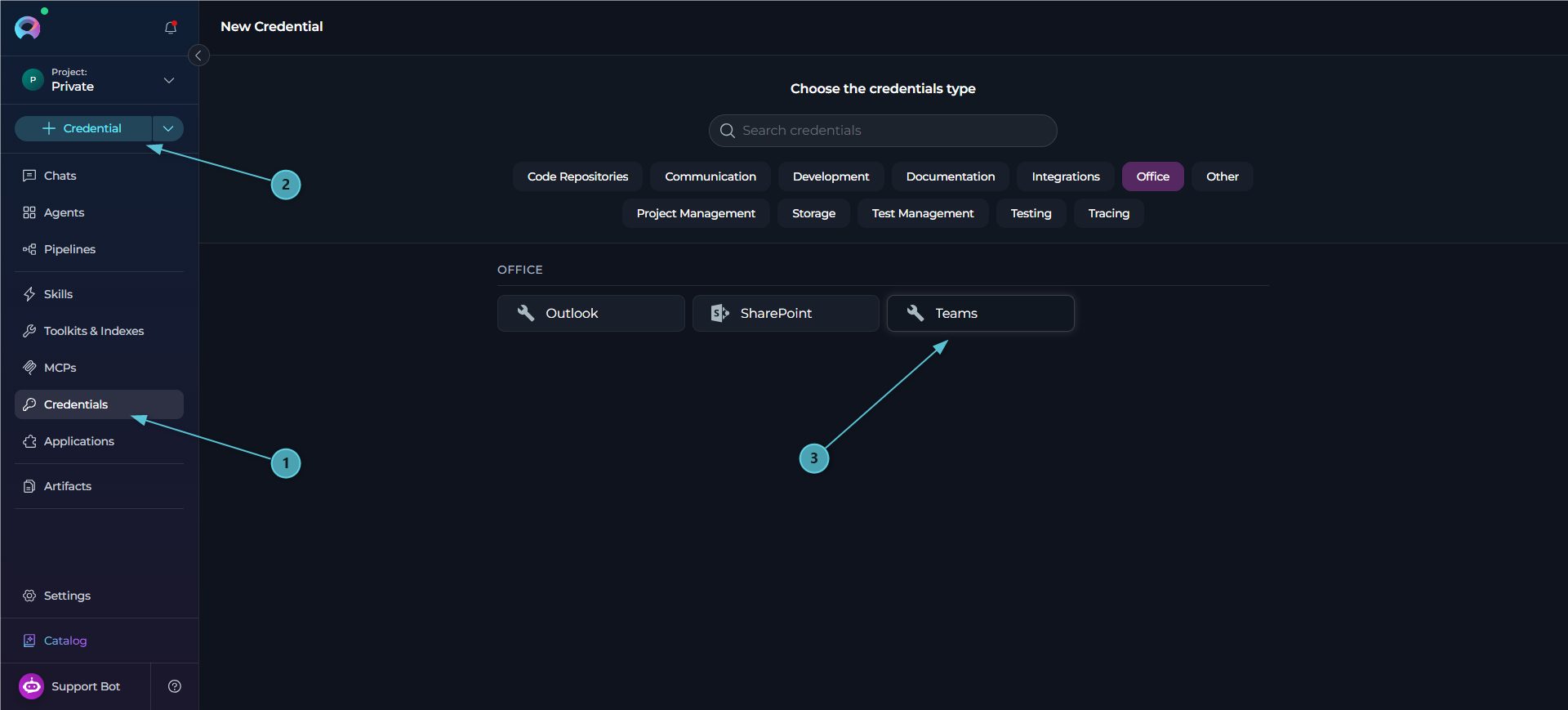Filter by Test Management category
1568x710 pixels.
[923, 213]
